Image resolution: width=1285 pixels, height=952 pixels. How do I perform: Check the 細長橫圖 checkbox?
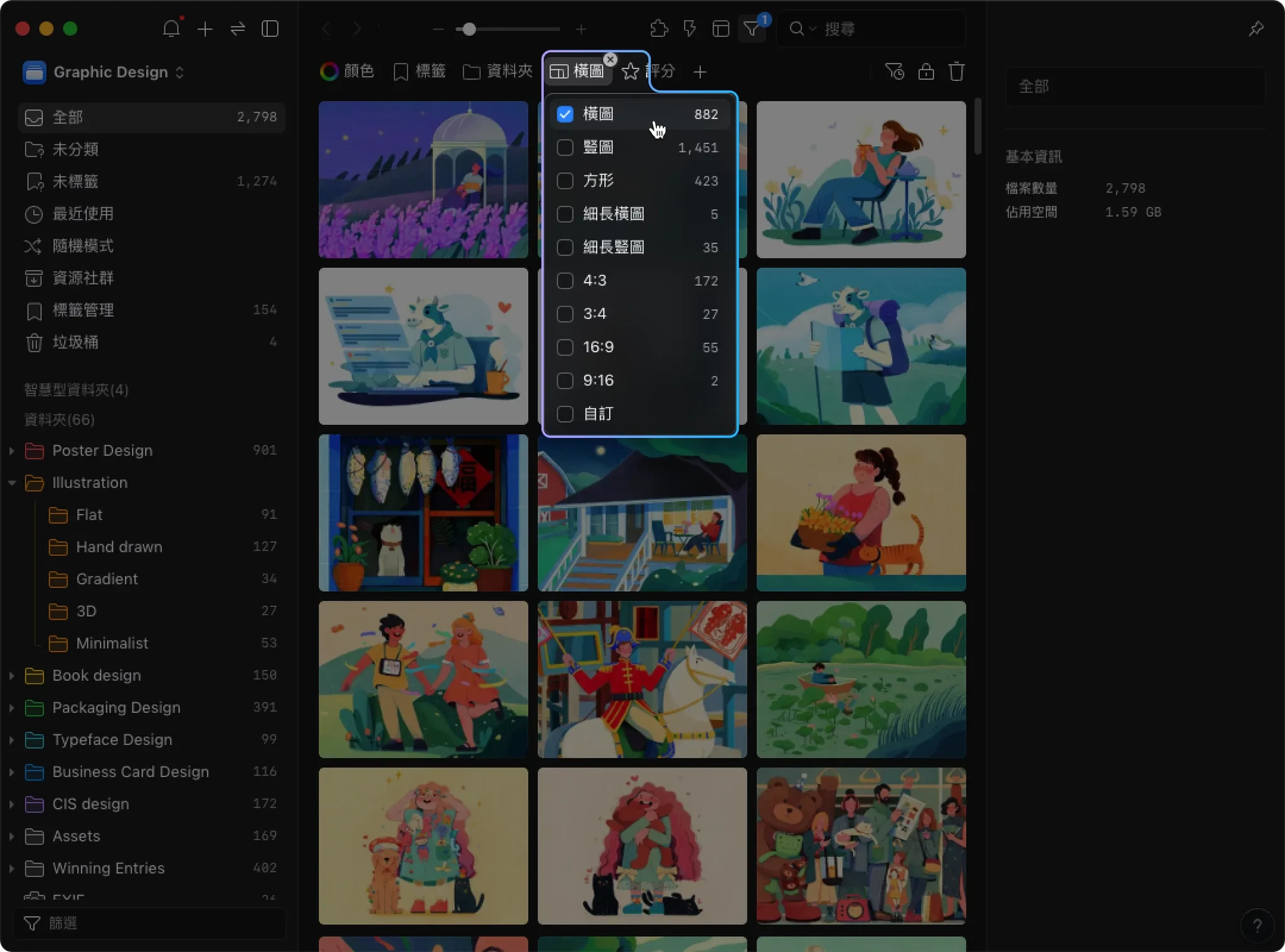pos(565,214)
